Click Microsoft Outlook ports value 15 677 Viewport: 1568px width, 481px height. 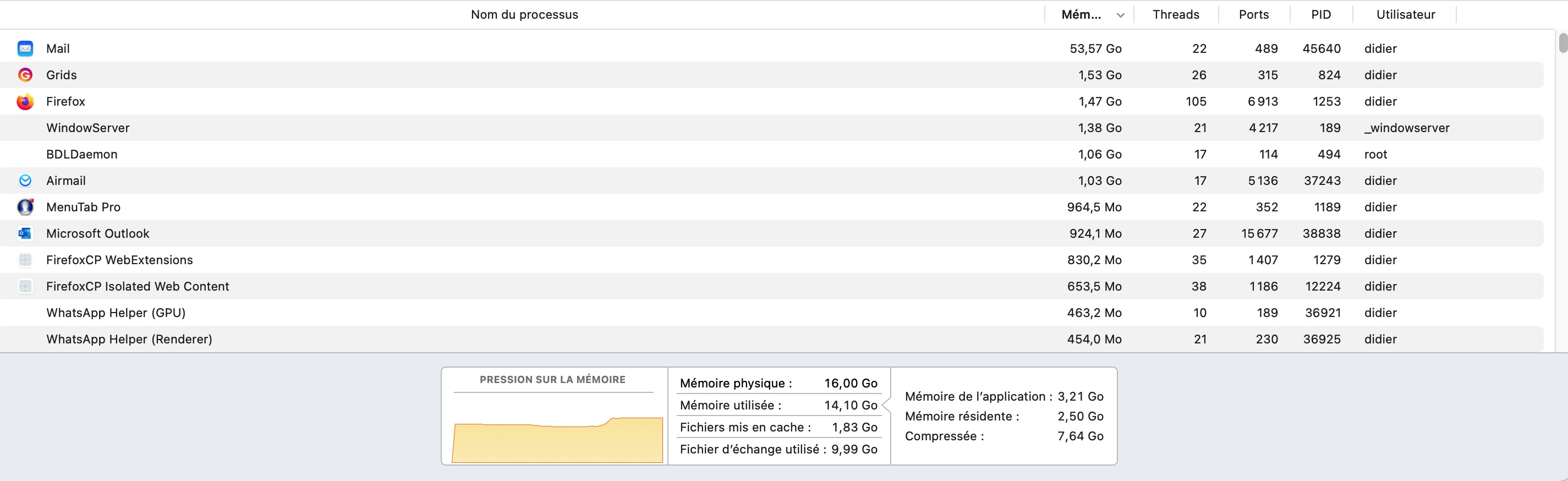click(1259, 234)
